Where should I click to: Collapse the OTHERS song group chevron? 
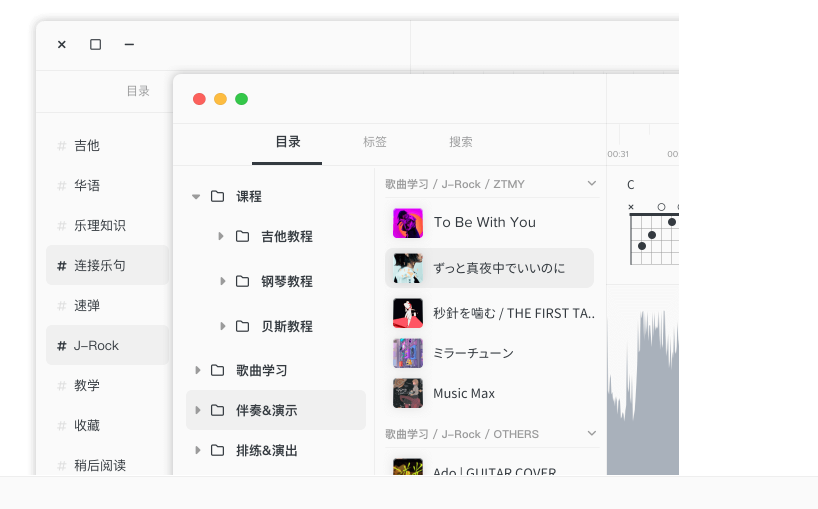point(591,434)
